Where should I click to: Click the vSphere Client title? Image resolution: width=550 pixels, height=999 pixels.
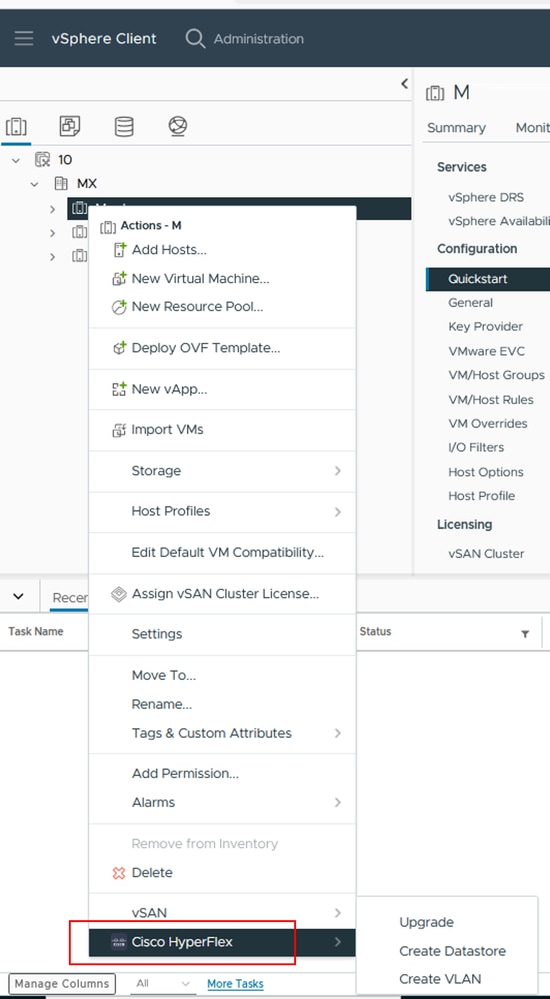tap(104, 38)
